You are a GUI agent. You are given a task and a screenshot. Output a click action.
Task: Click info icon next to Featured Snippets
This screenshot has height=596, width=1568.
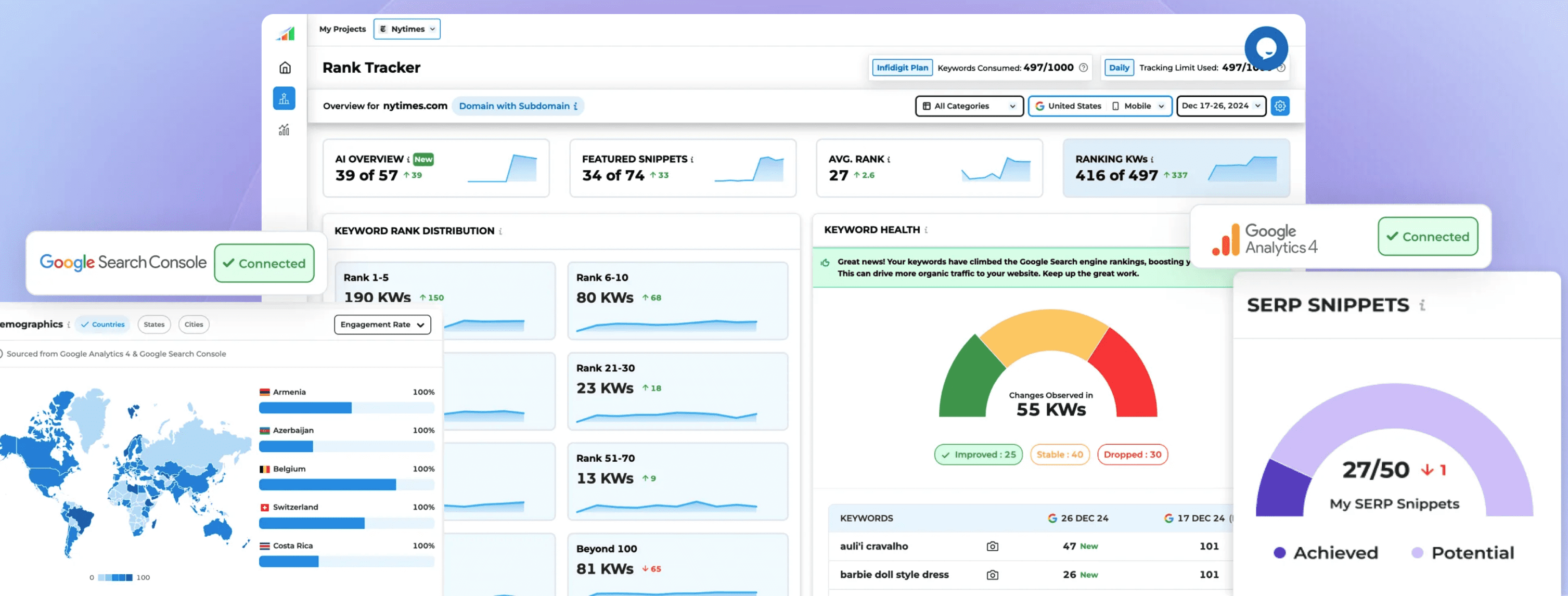click(x=692, y=160)
